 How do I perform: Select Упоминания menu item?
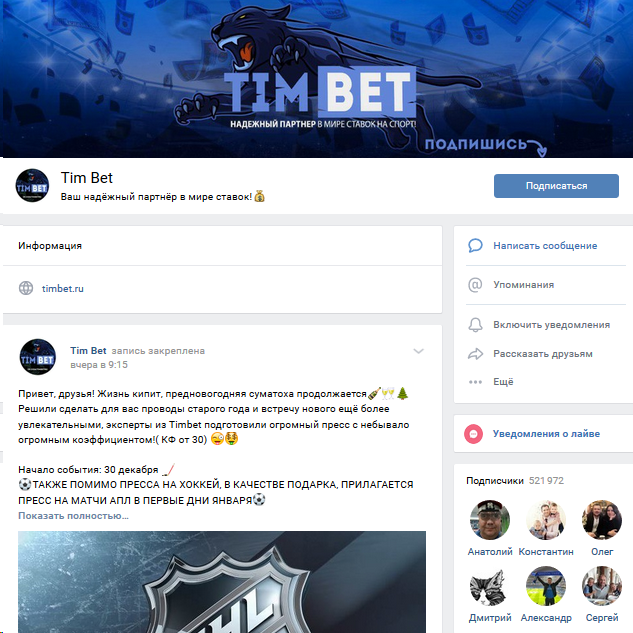tap(524, 285)
